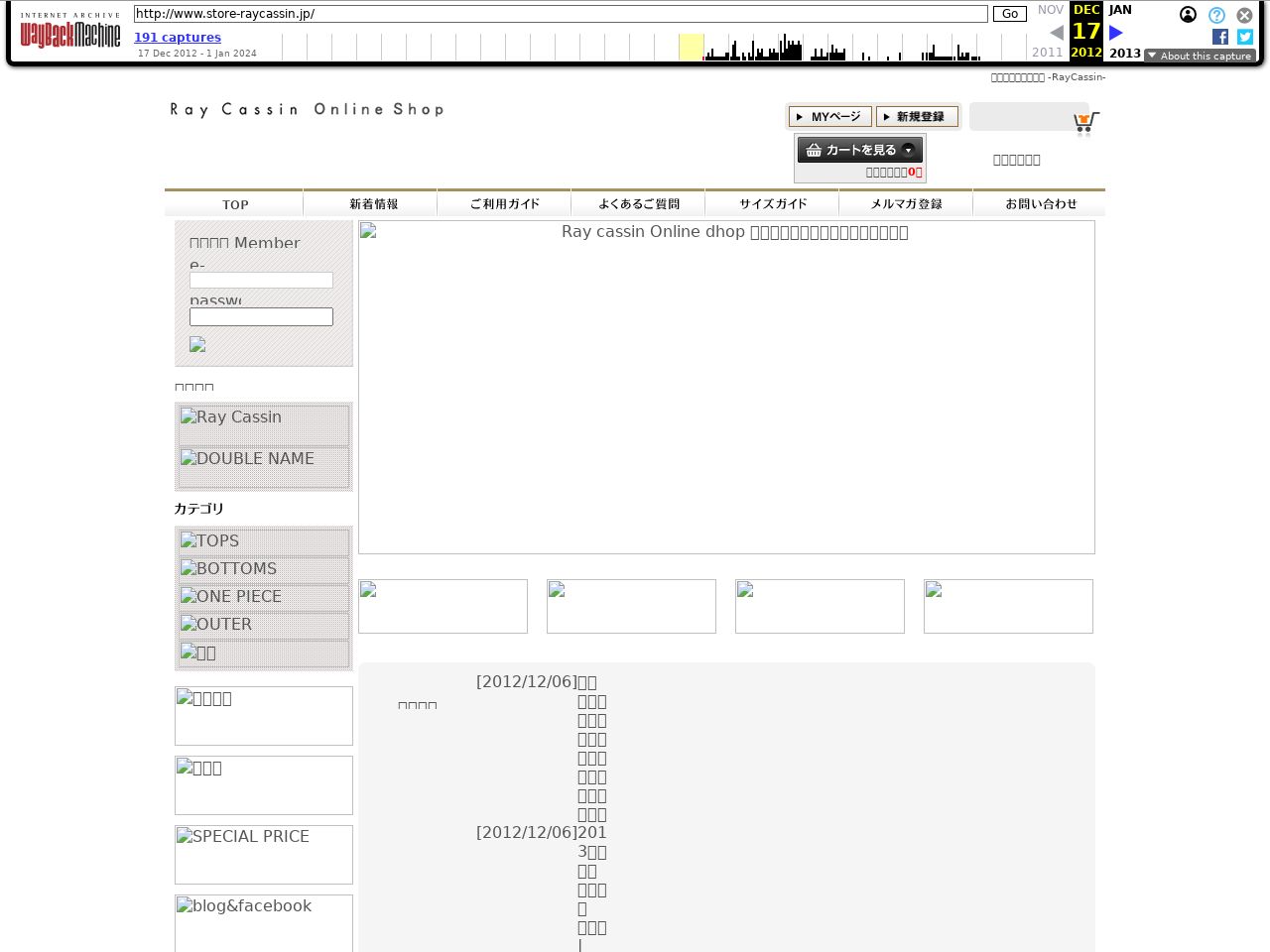Viewport: 1270px width, 952px height.
Task: Open the Wayback user account icon
Action: pos(1188,15)
